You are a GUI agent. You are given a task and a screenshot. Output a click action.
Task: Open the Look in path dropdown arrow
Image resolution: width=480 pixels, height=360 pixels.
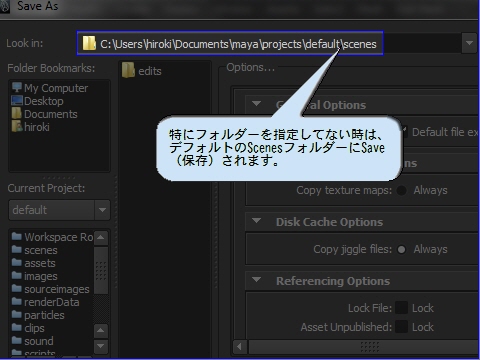coord(469,43)
